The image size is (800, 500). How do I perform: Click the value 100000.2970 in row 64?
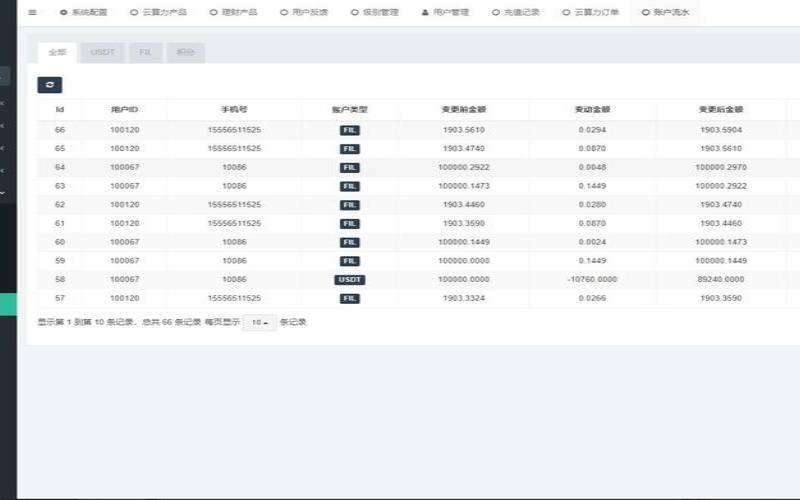point(721,167)
